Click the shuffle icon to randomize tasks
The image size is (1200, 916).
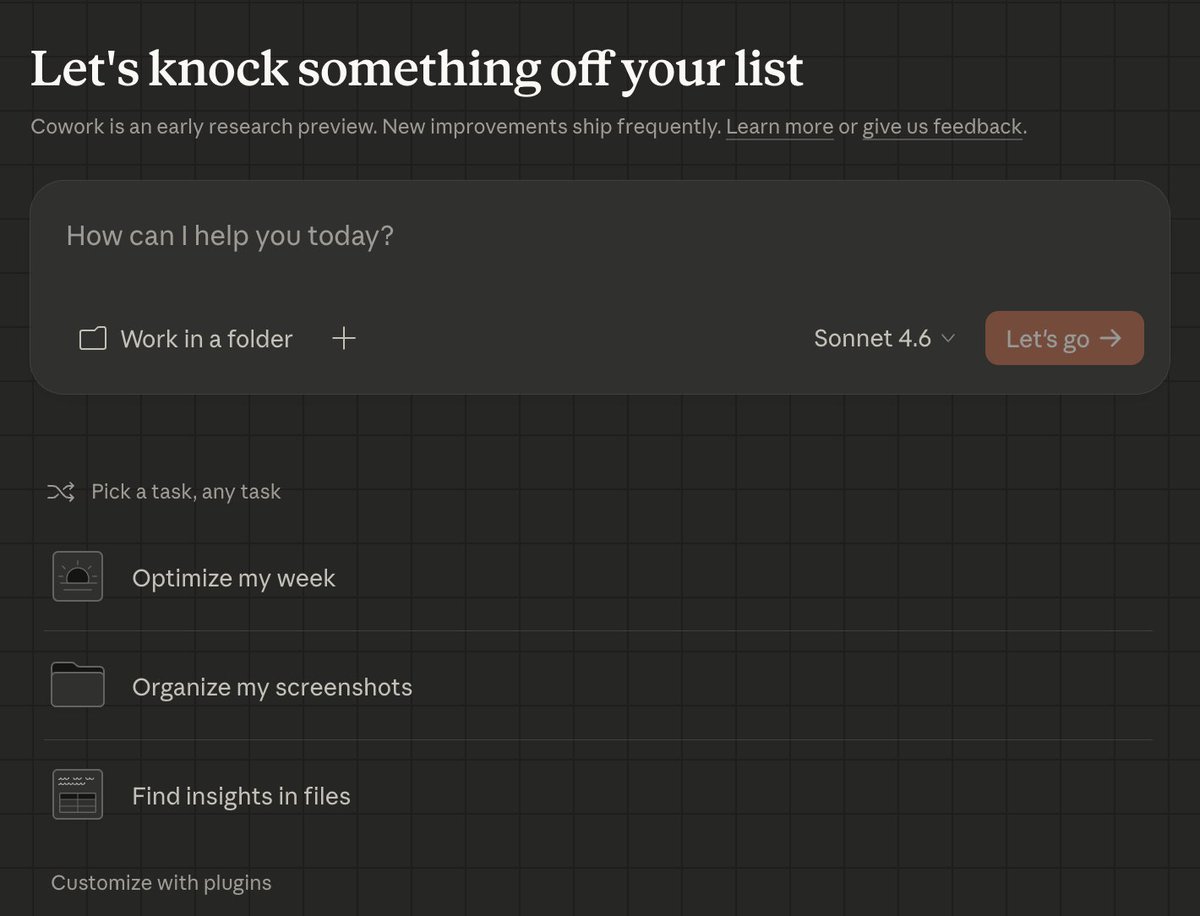[61, 492]
